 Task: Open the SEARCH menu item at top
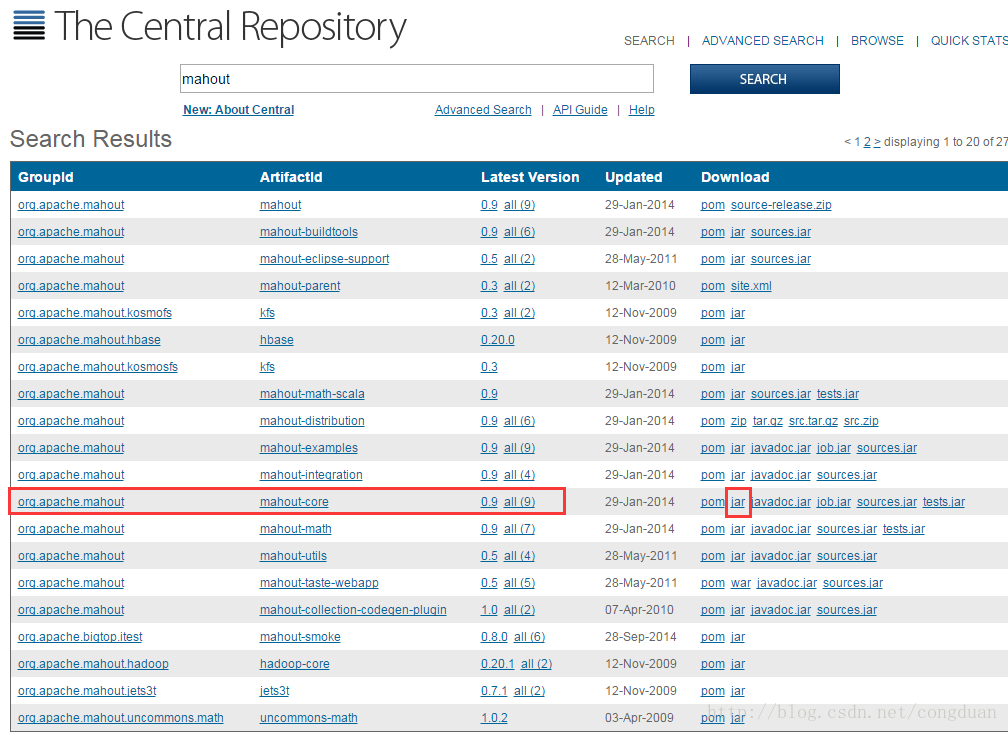pos(649,40)
